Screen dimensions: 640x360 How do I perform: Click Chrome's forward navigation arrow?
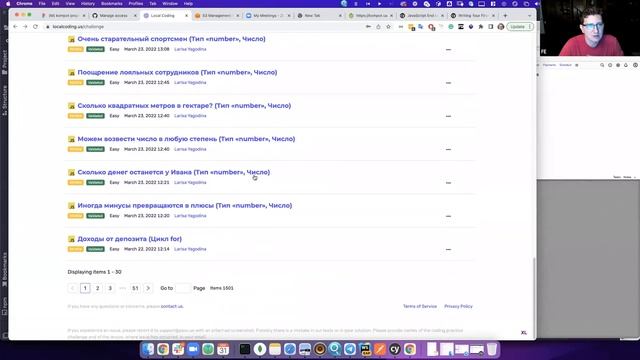25,27
